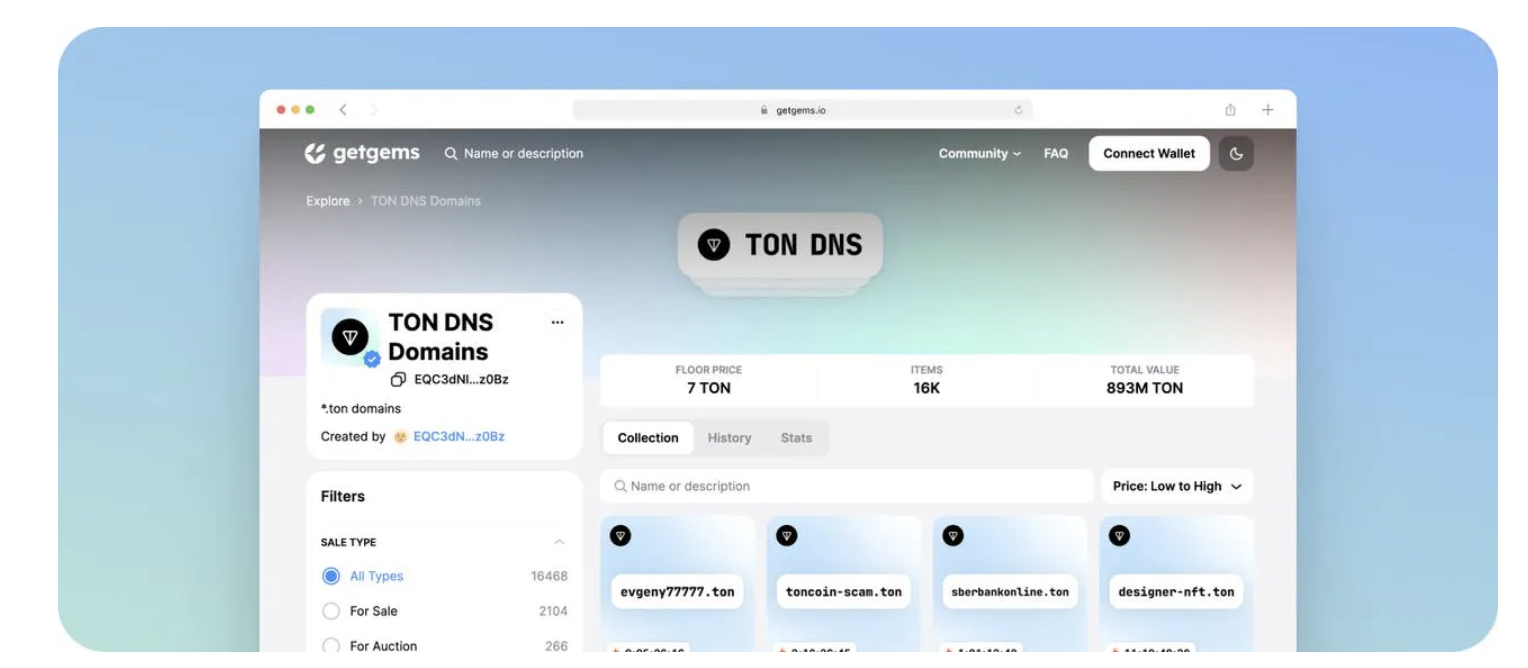Open creator link EQC3dN...z0Bz
This screenshot has width=1528, height=668.
(459, 437)
